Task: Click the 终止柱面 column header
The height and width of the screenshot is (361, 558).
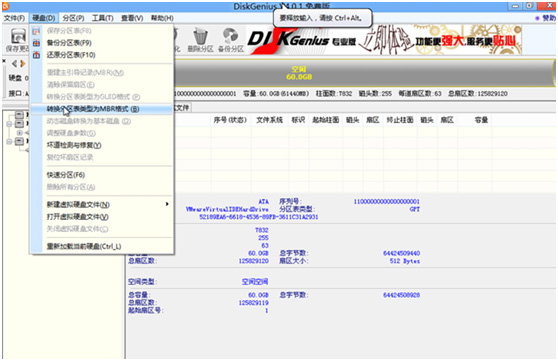Action: coord(400,120)
